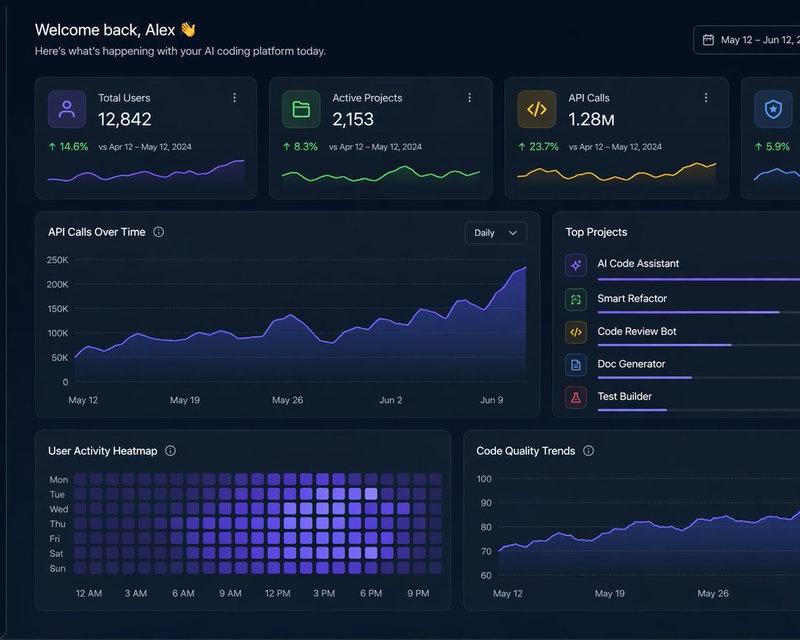The width and height of the screenshot is (800, 640).
Task: Show info for Code Quality Trends
Action: pos(588,451)
